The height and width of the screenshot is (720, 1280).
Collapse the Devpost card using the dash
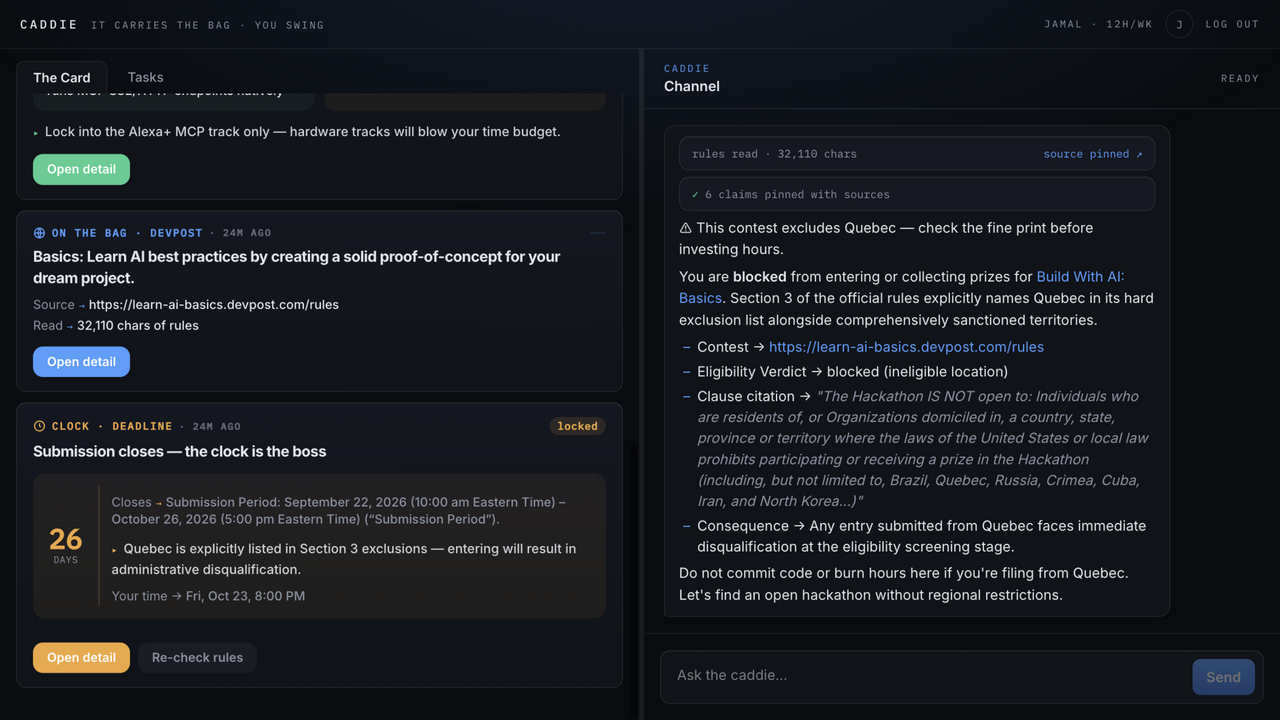[x=597, y=233]
